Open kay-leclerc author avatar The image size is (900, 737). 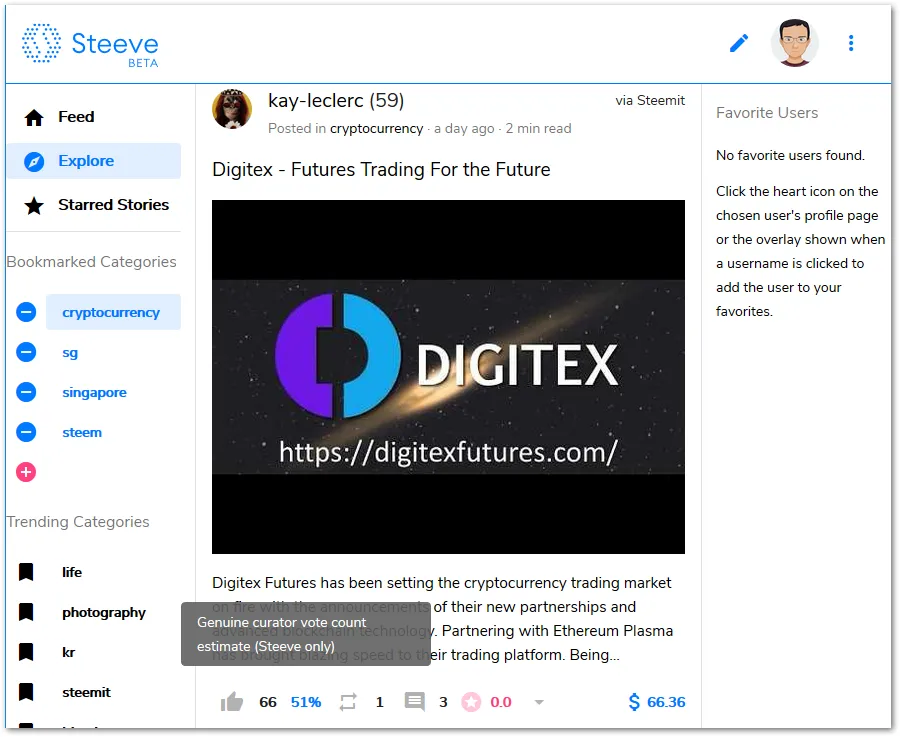click(232, 109)
